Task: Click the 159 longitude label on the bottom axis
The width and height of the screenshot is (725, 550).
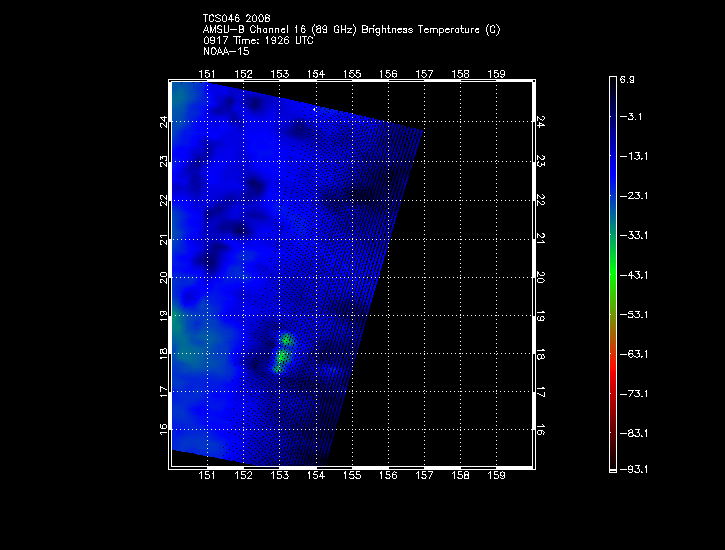Action: click(x=496, y=477)
